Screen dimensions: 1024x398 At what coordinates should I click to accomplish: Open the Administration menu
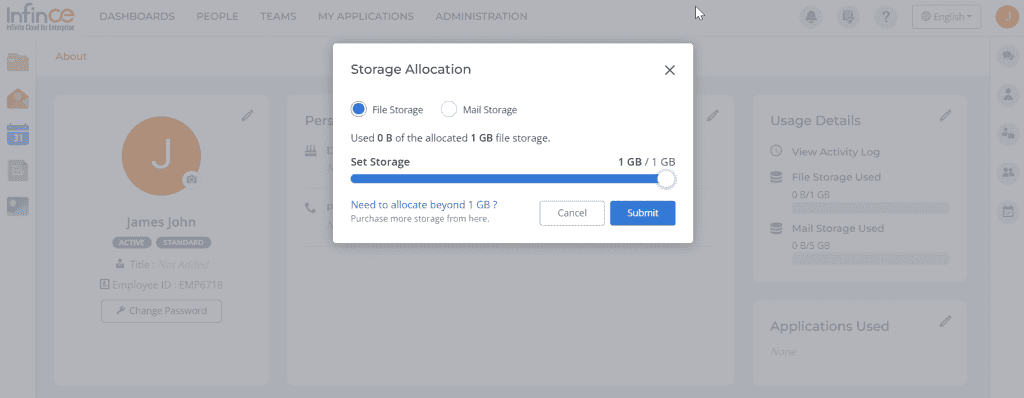481,16
